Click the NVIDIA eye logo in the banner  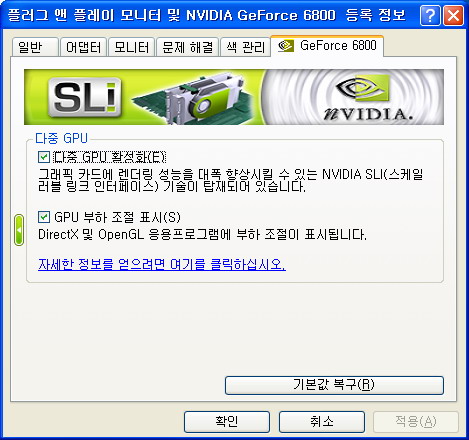coord(363,88)
